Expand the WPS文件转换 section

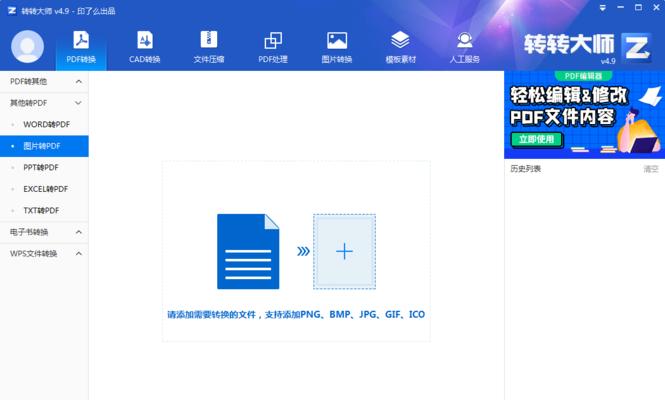44,254
